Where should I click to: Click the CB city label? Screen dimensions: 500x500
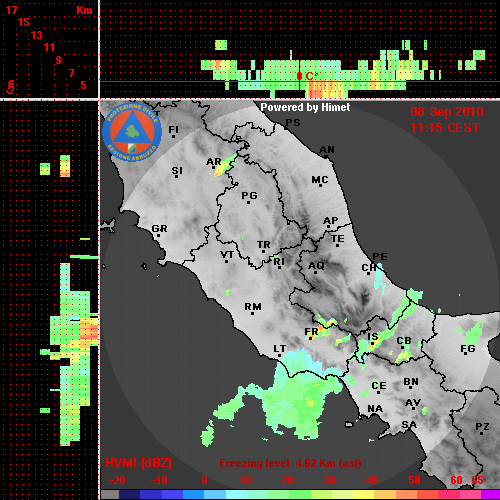pyautogui.click(x=404, y=341)
